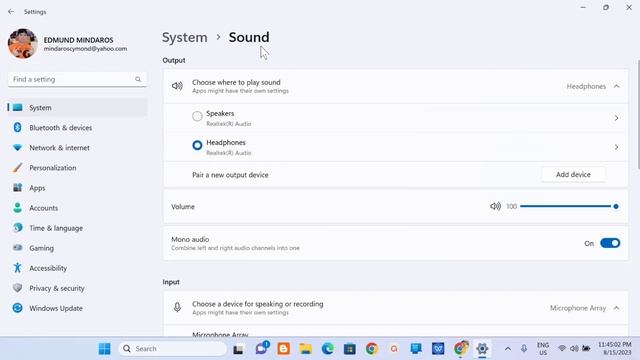640x360 pixels.
Task: Open Apps settings
Action: (x=78, y=188)
